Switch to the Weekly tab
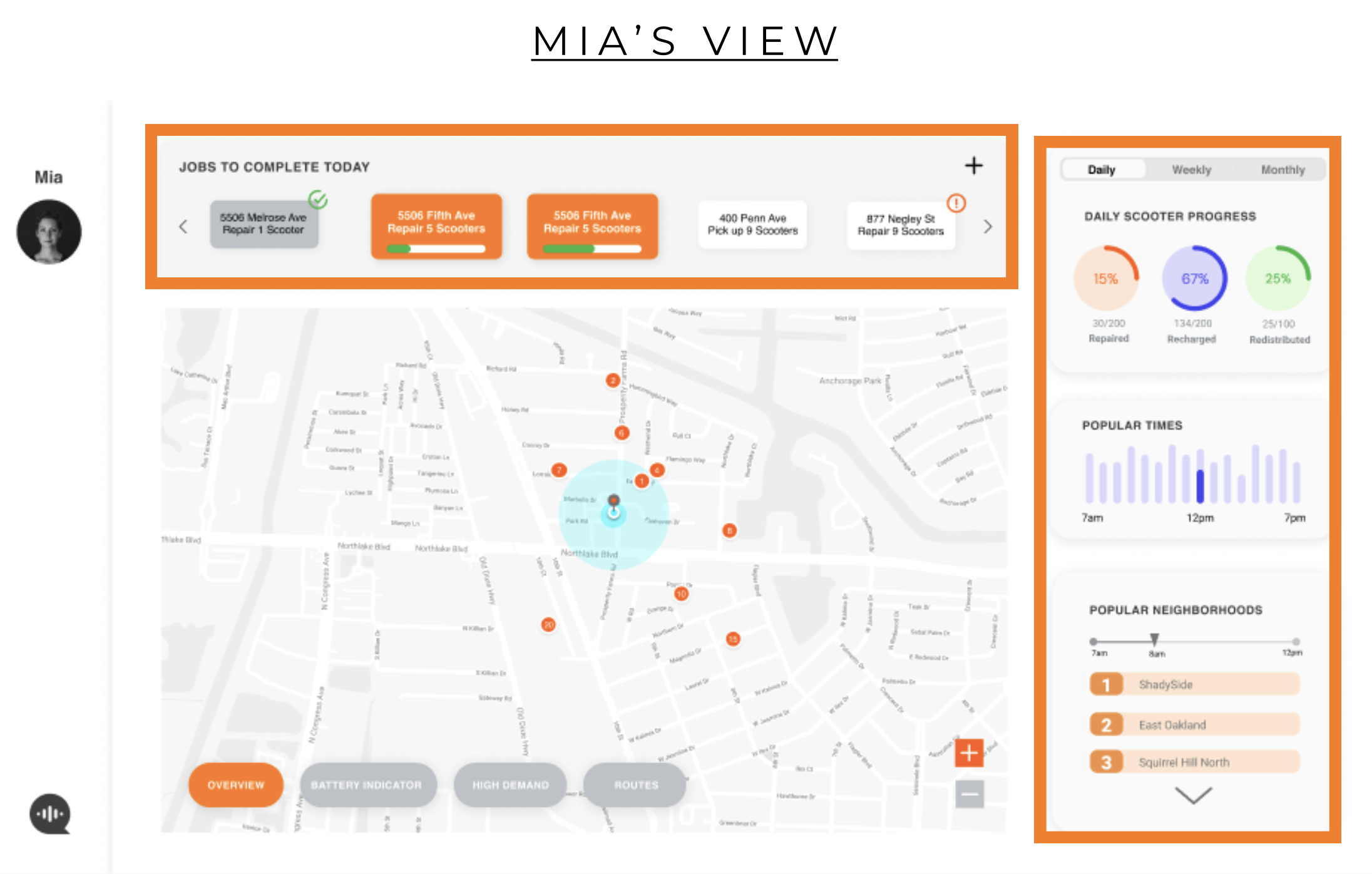The image size is (1372, 874). (x=1192, y=170)
